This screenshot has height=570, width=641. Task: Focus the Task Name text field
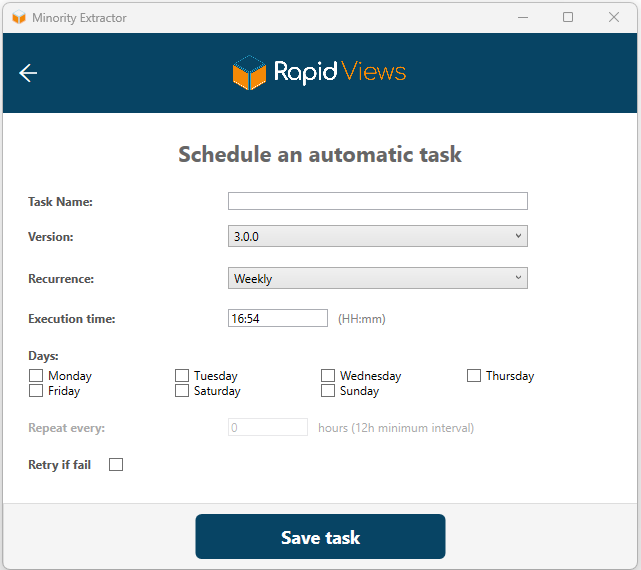pos(377,201)
